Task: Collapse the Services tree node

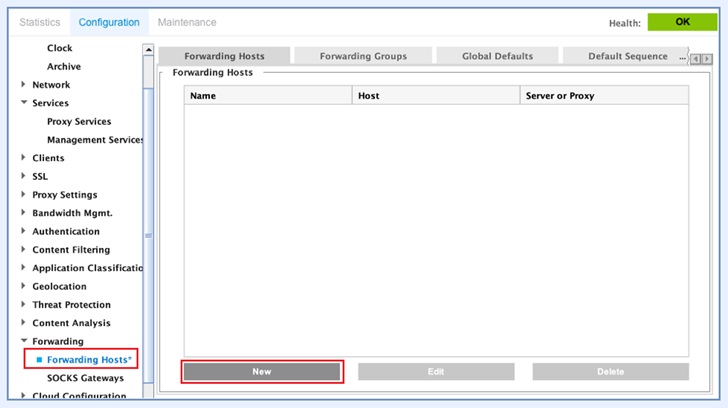Action: click(x=23, y=103)
